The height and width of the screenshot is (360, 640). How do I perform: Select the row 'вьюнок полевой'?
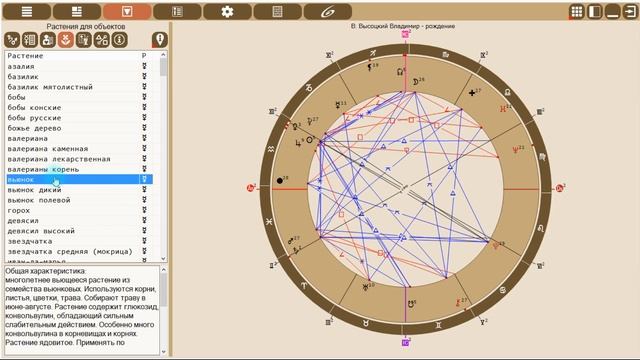[80, 200]
